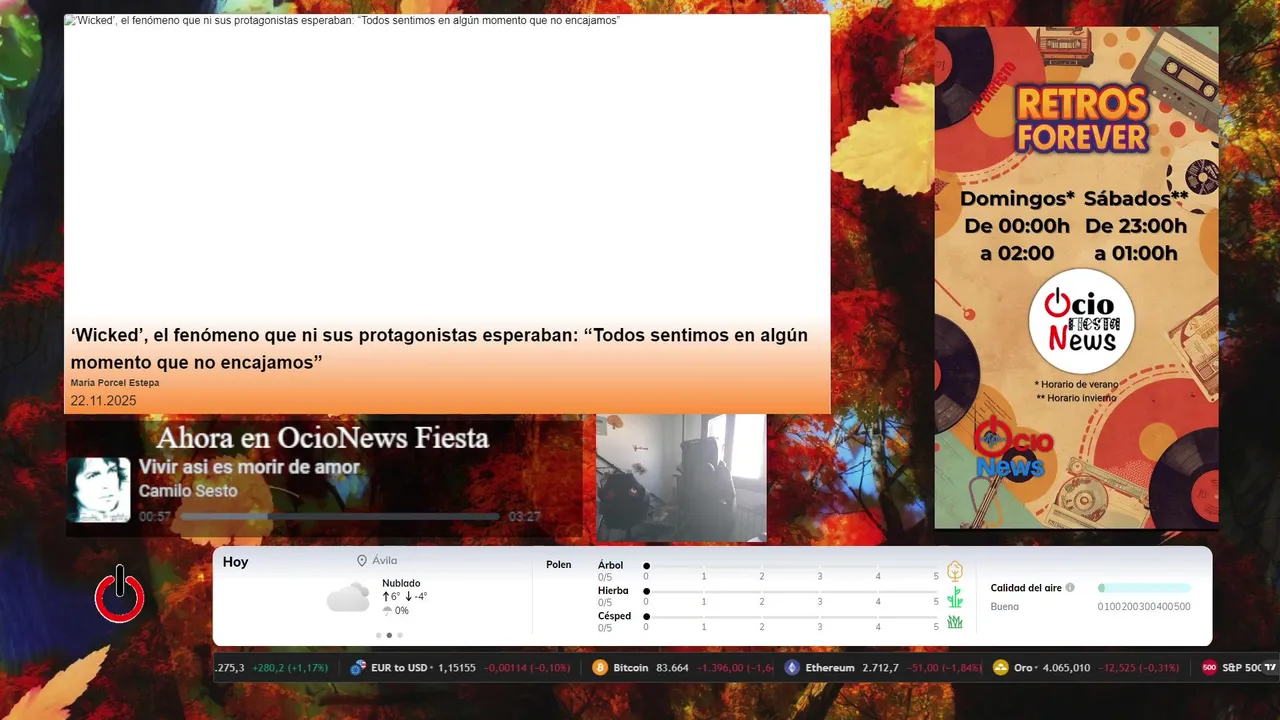Click the Oro price '4.065,010'

pos(1066,668)
